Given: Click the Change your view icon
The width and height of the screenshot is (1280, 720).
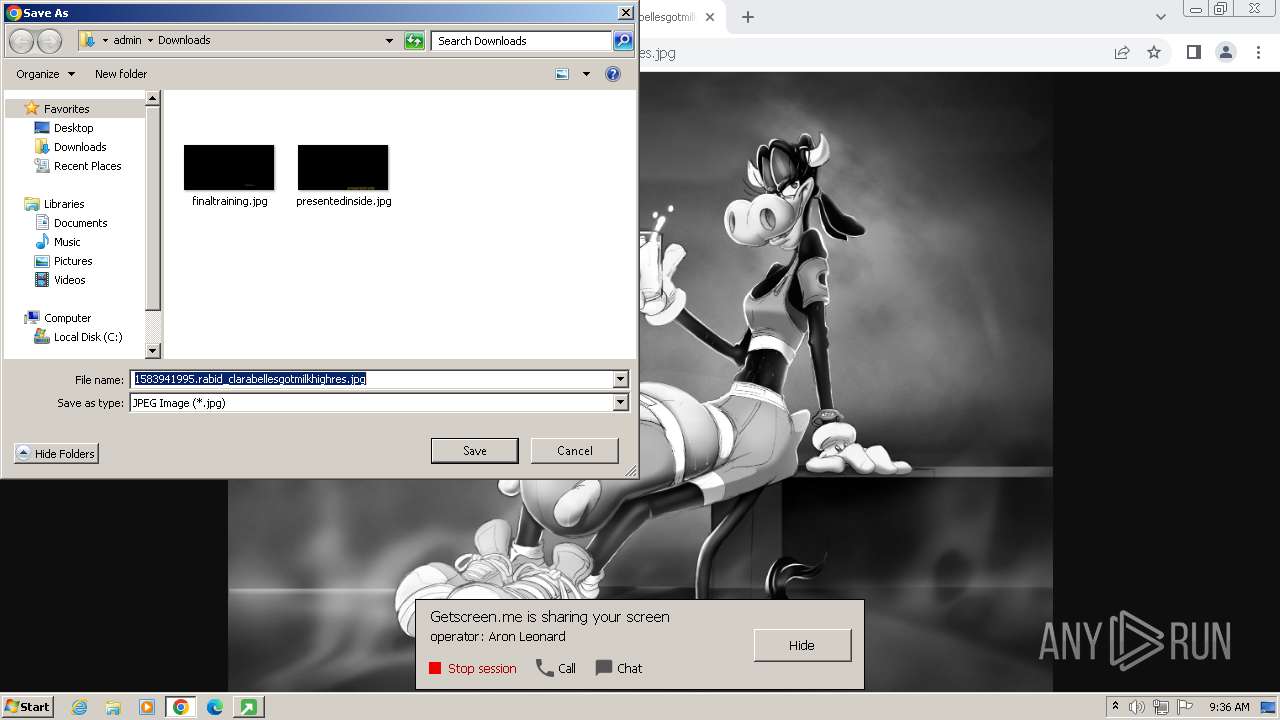Looking at the screenshot, I should coord(562,74).
